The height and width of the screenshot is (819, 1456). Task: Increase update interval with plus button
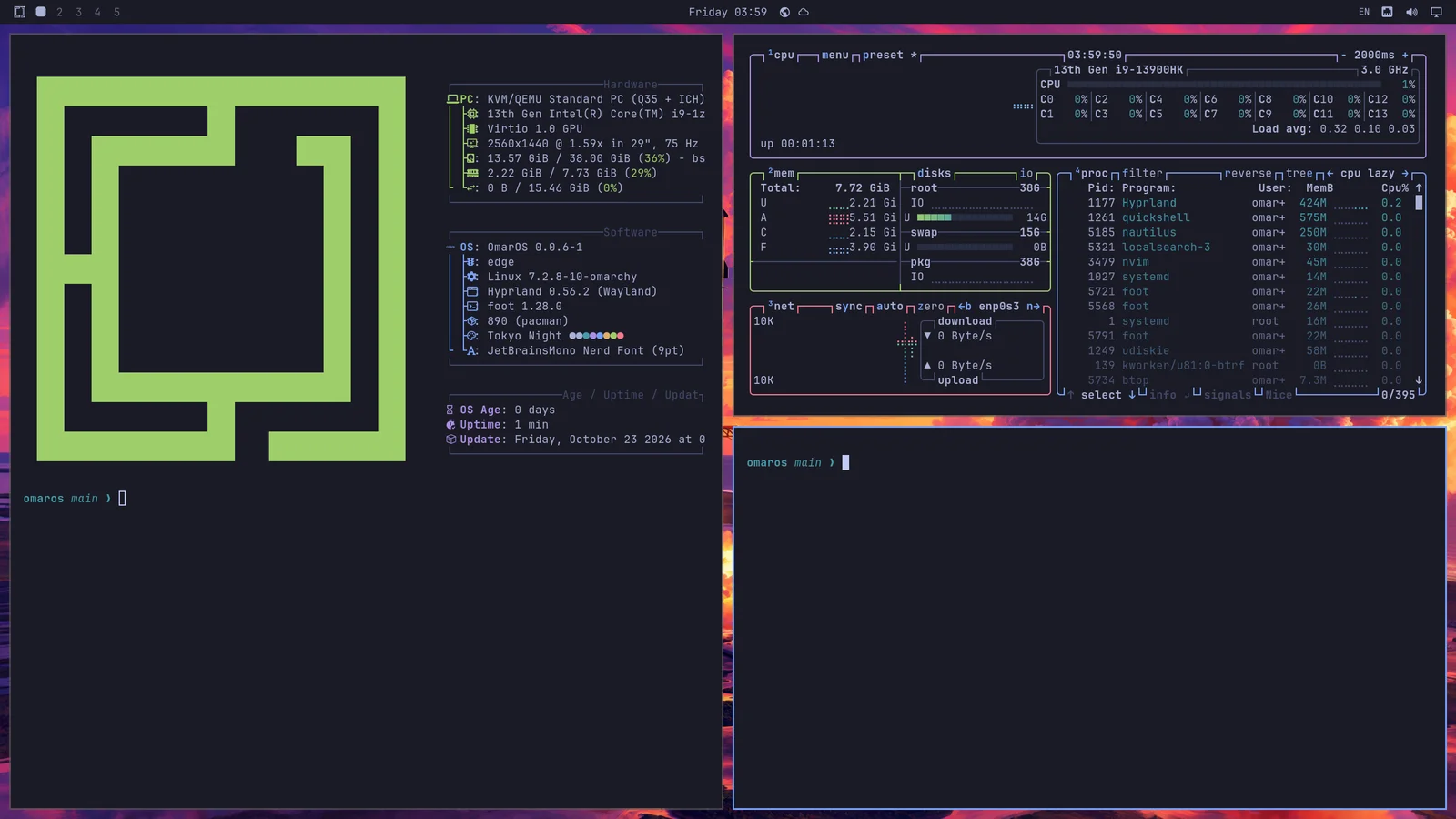pos(1405,55)
